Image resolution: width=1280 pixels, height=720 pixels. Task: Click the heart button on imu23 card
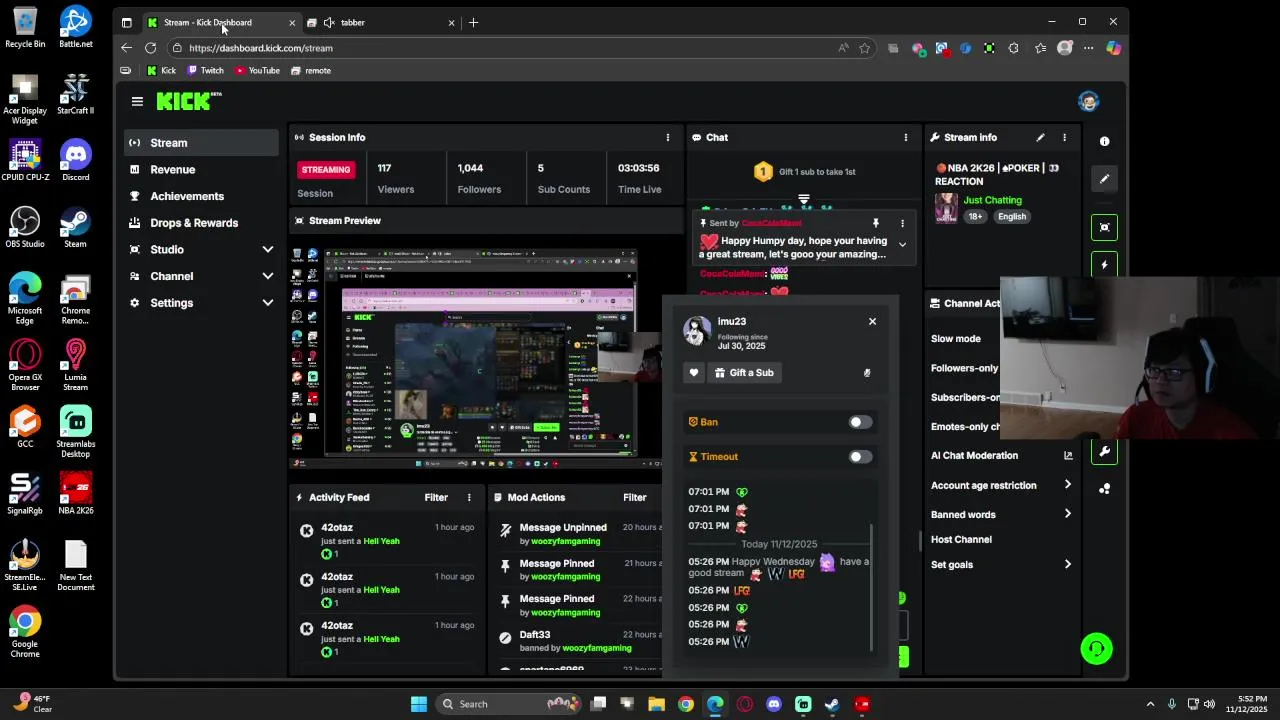coord(694,373)
